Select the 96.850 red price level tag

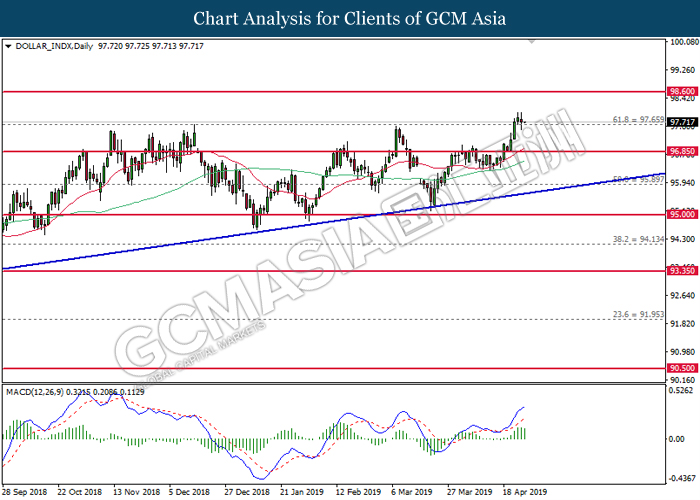coord(681,151)
